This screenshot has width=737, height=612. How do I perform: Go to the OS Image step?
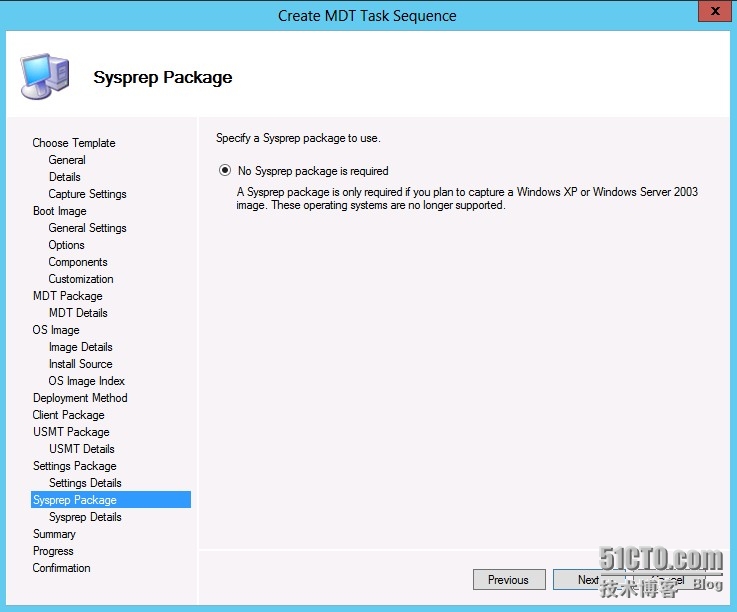pyautogui.click(x=56, y=330)
